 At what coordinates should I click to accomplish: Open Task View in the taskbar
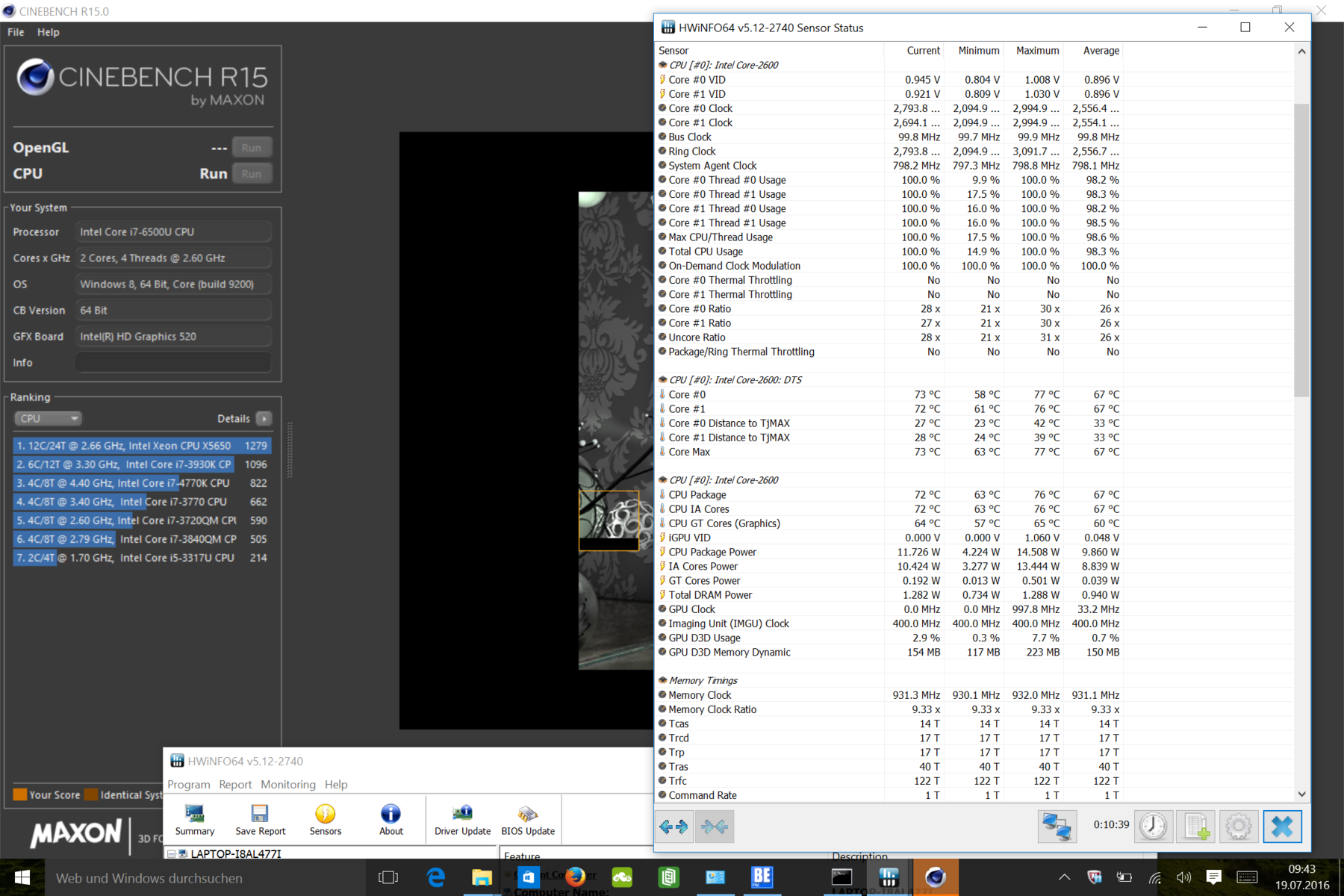point(388,878)
